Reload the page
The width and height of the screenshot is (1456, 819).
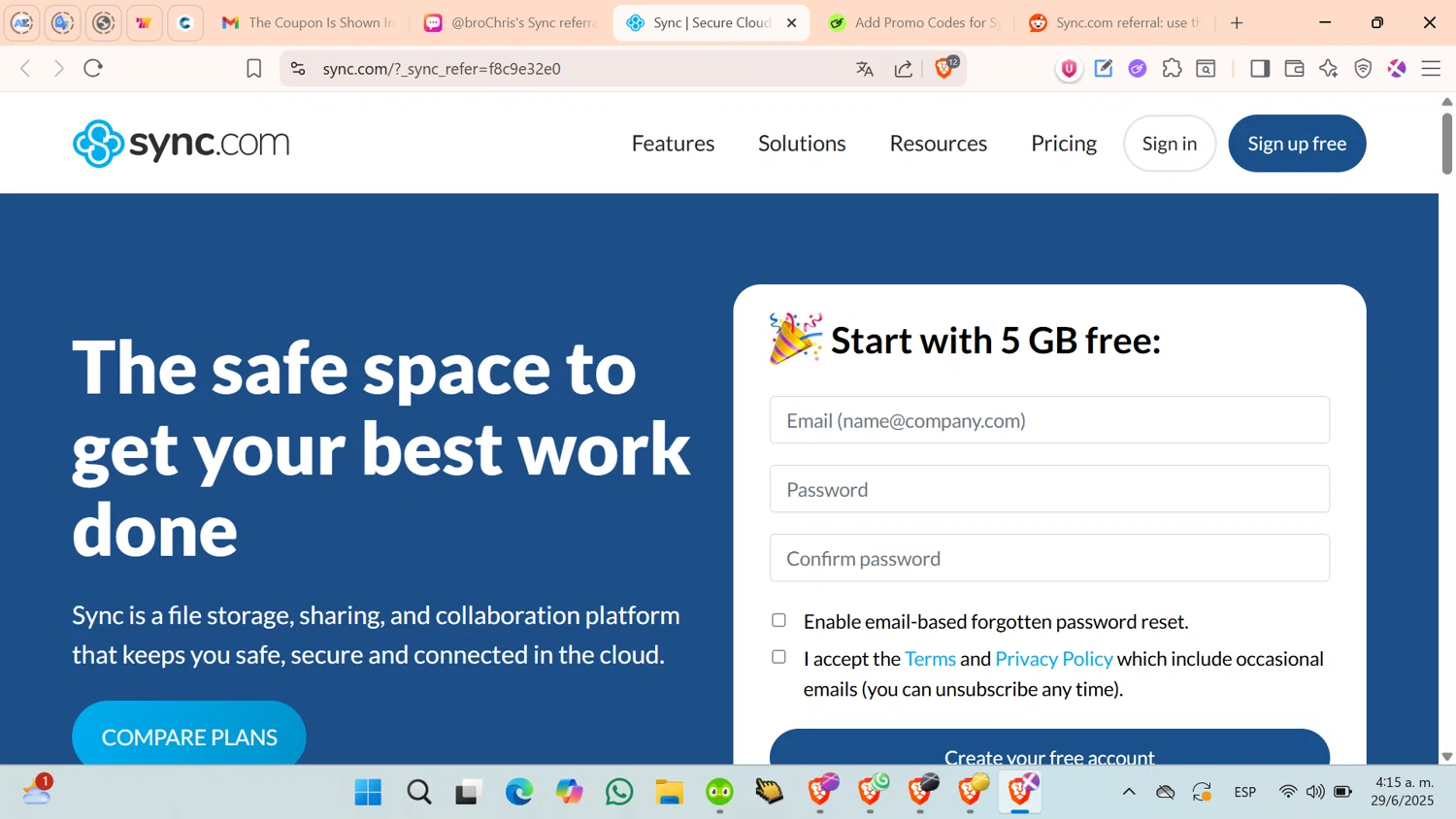(x=93, y=68)
